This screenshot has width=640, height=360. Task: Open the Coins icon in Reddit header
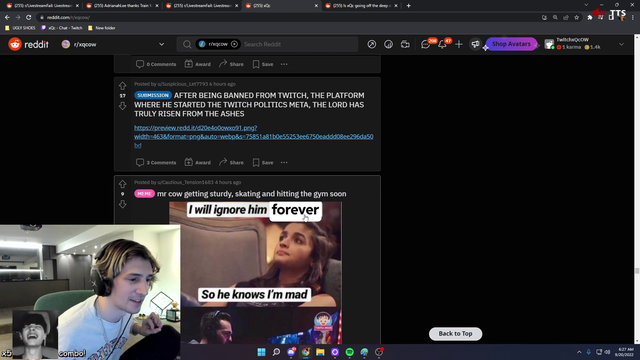pos(388,44)
